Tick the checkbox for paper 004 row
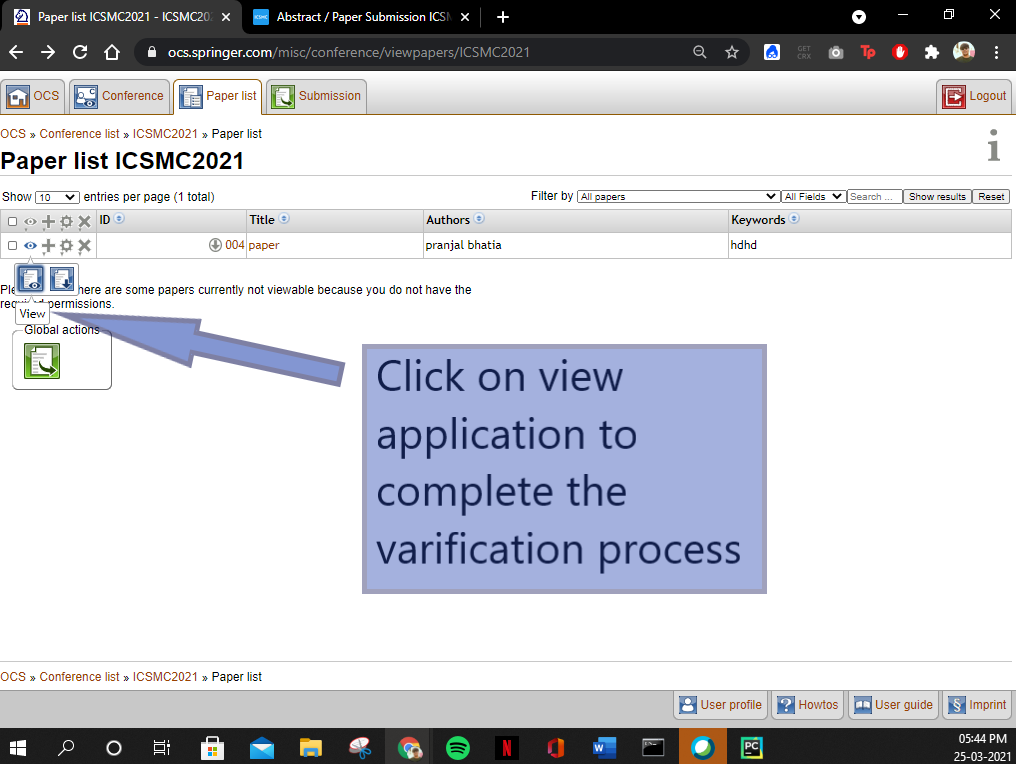 pos(13,245)
